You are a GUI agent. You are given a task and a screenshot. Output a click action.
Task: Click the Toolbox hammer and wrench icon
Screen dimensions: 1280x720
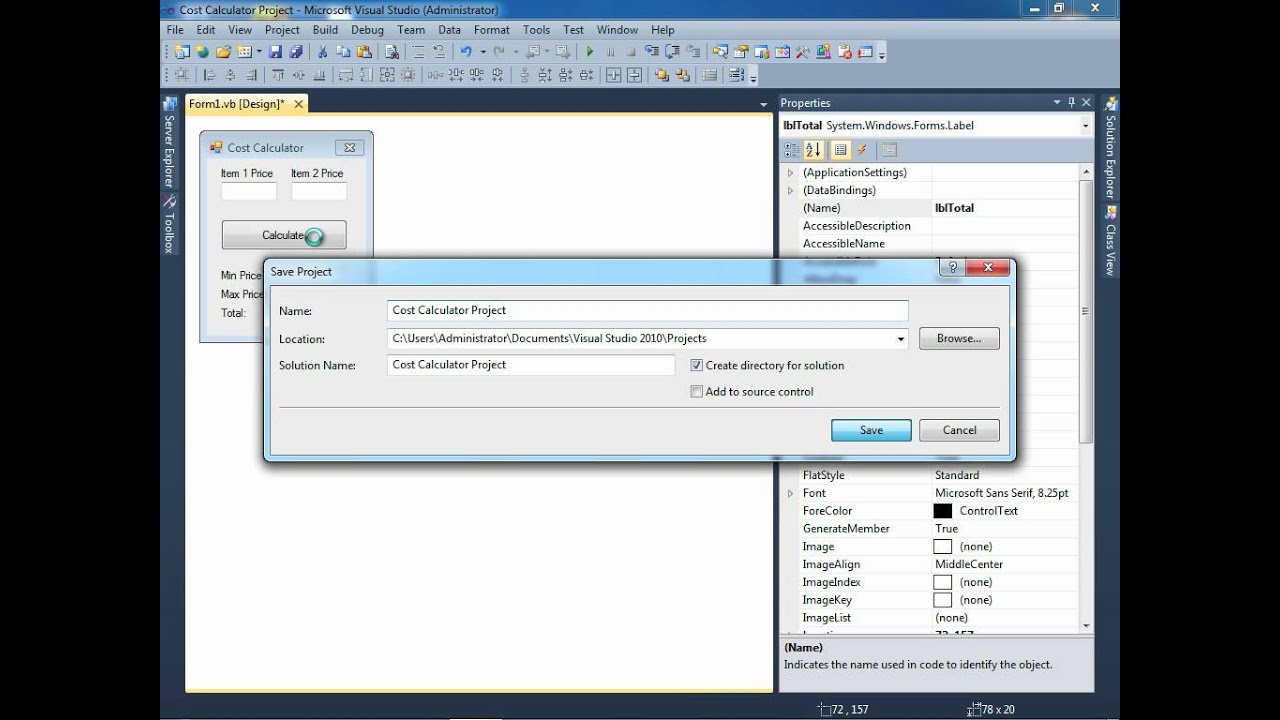[802, 52]
